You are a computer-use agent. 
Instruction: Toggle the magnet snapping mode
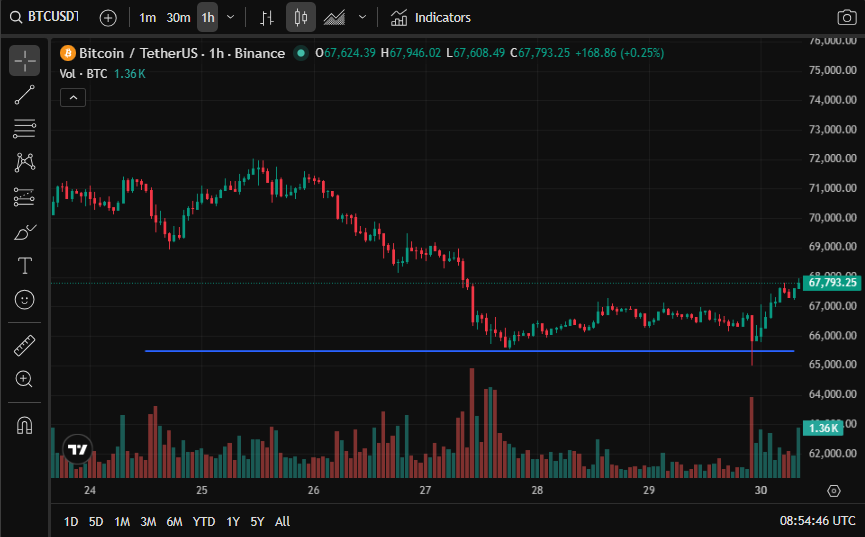click(x=24, y=426)
